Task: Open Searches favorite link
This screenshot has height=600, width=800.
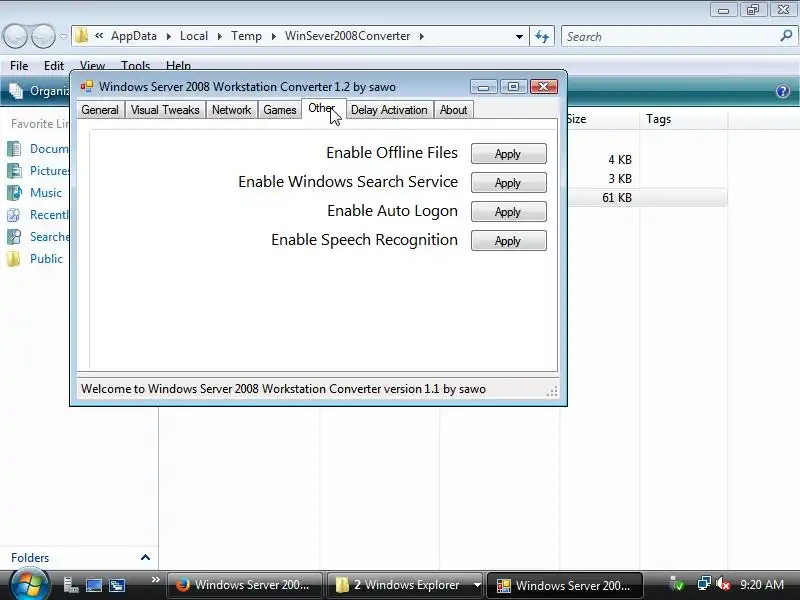Action: (38, 237)
